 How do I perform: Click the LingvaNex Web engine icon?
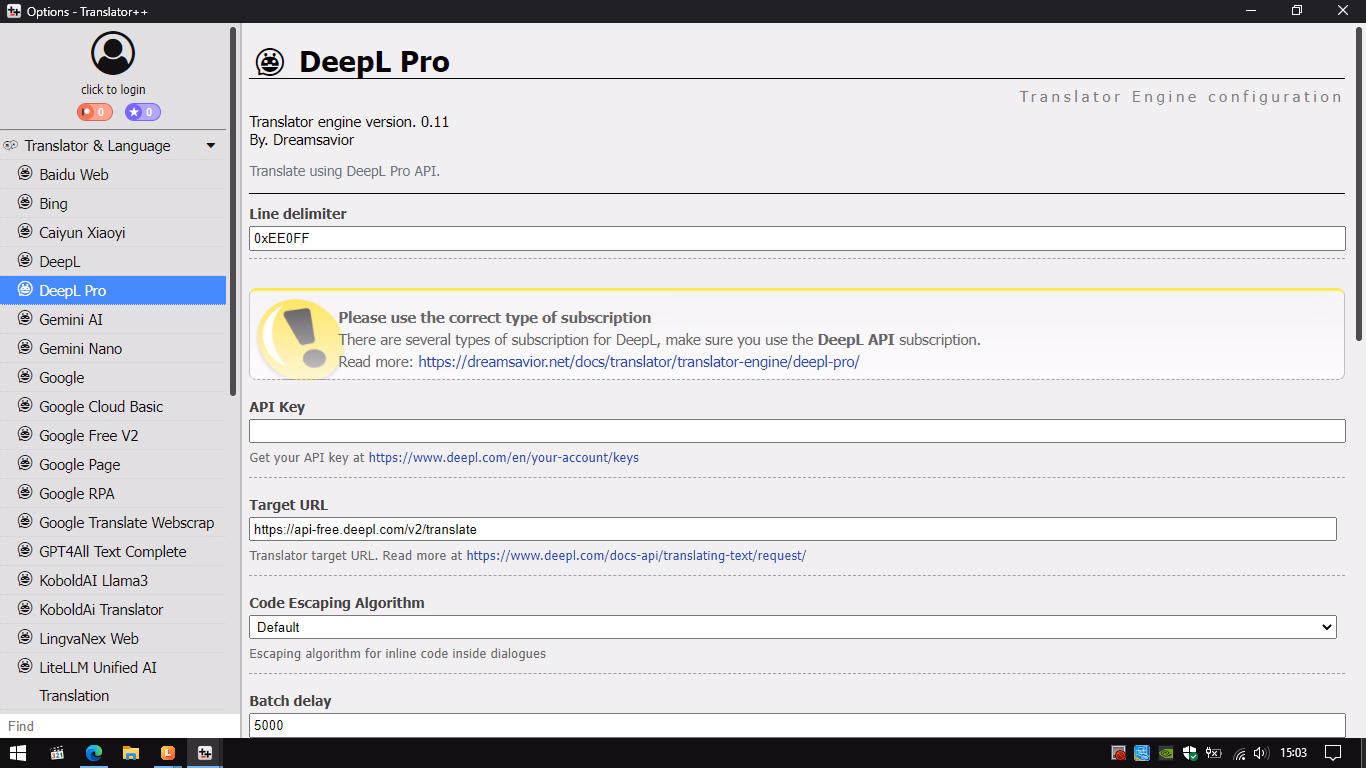(25, 638)
